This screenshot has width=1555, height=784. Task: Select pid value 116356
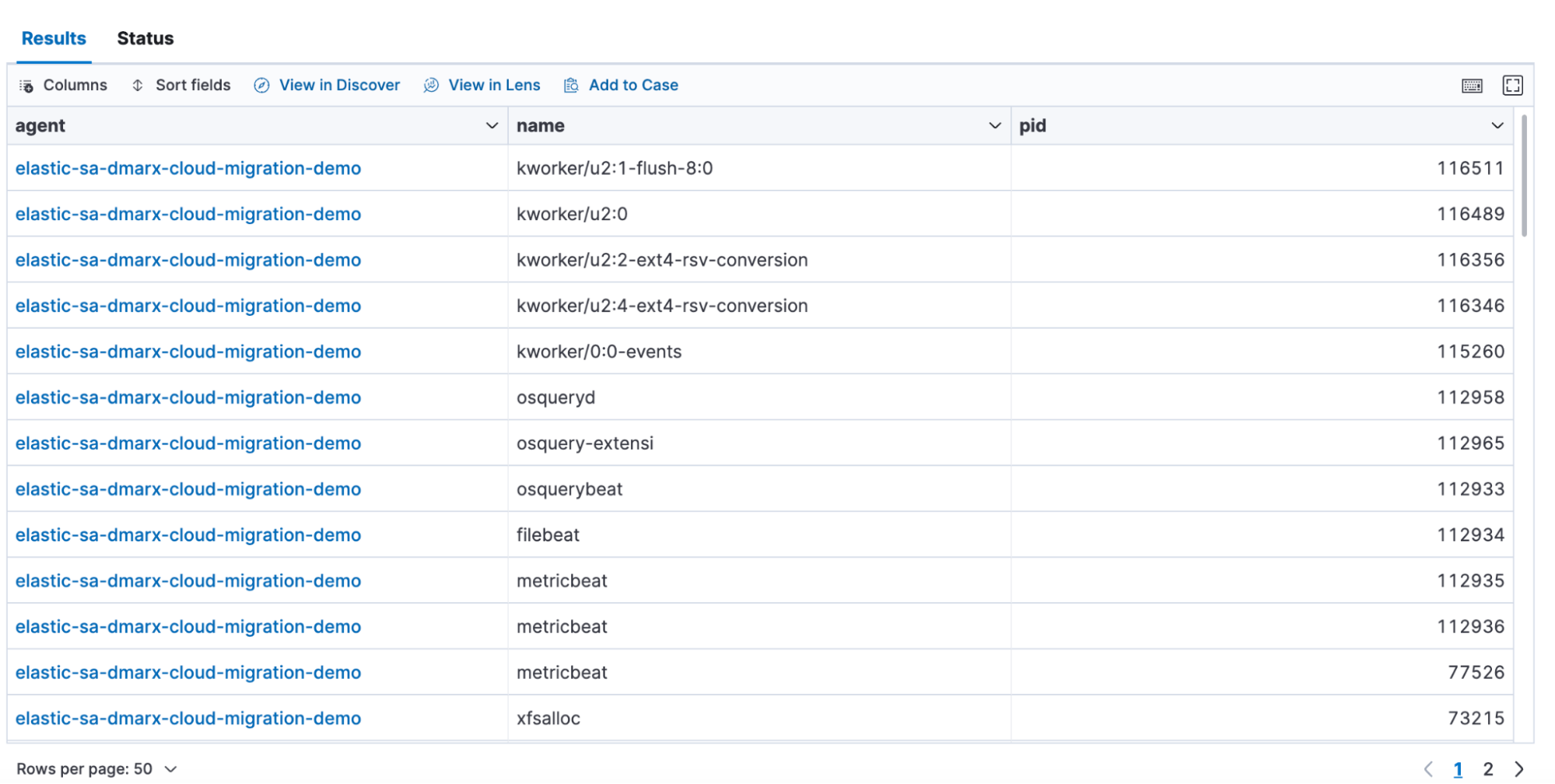[x=1470, y=260]
